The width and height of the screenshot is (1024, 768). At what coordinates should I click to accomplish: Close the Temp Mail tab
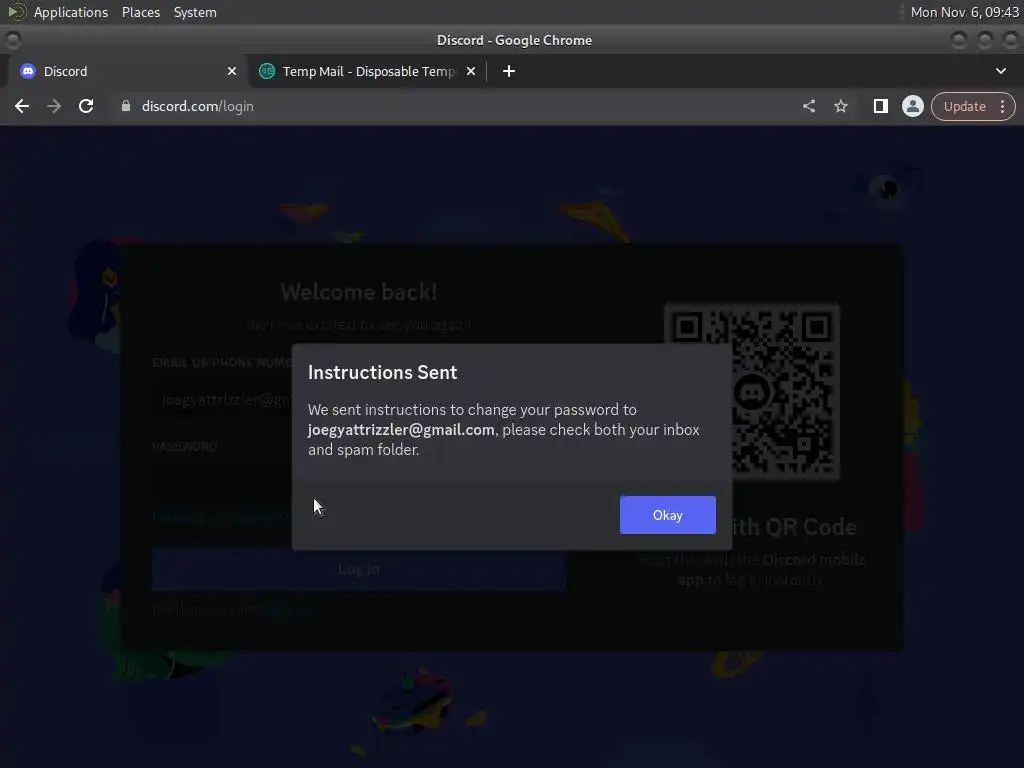click(471, 71)
